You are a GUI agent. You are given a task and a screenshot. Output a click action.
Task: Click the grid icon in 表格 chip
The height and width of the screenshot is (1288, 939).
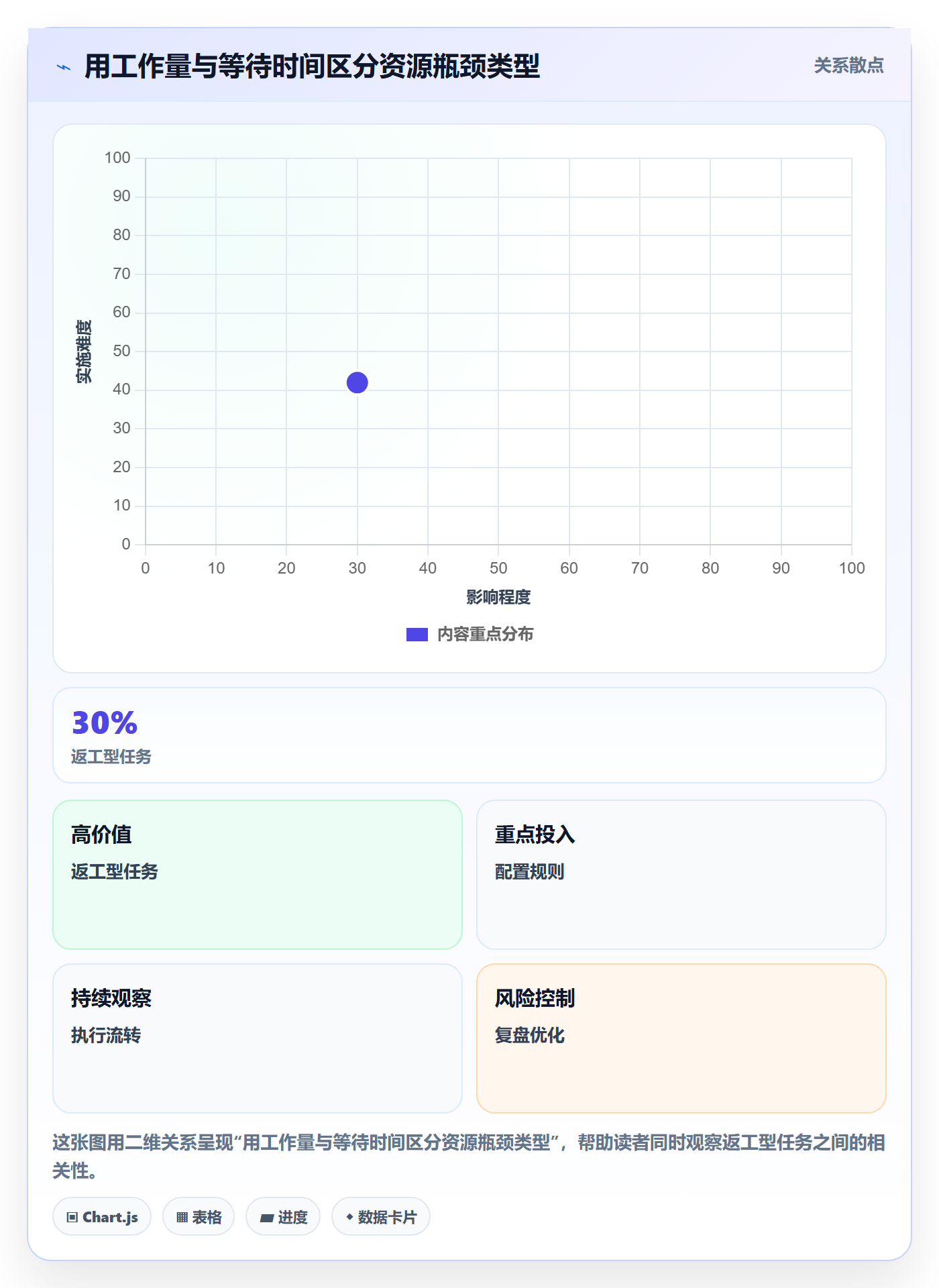(x=182, y=1218)
